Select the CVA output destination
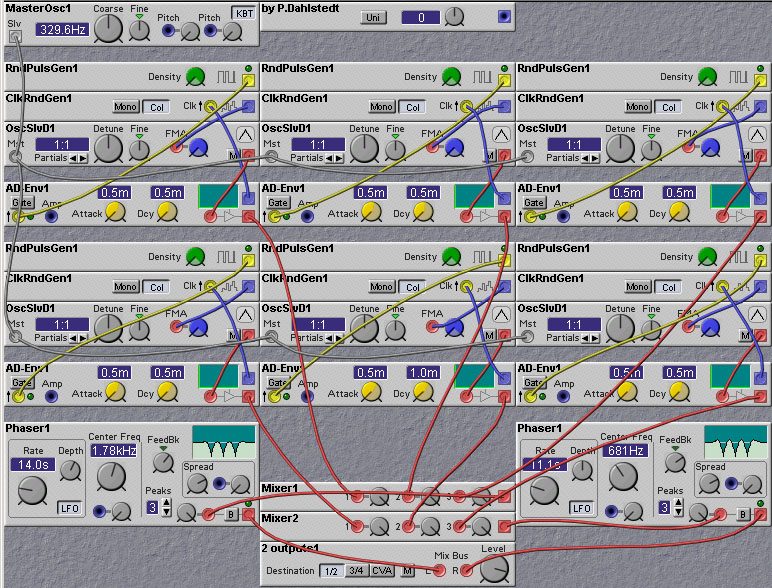The image size is (772, 588). tap(383, 571)
